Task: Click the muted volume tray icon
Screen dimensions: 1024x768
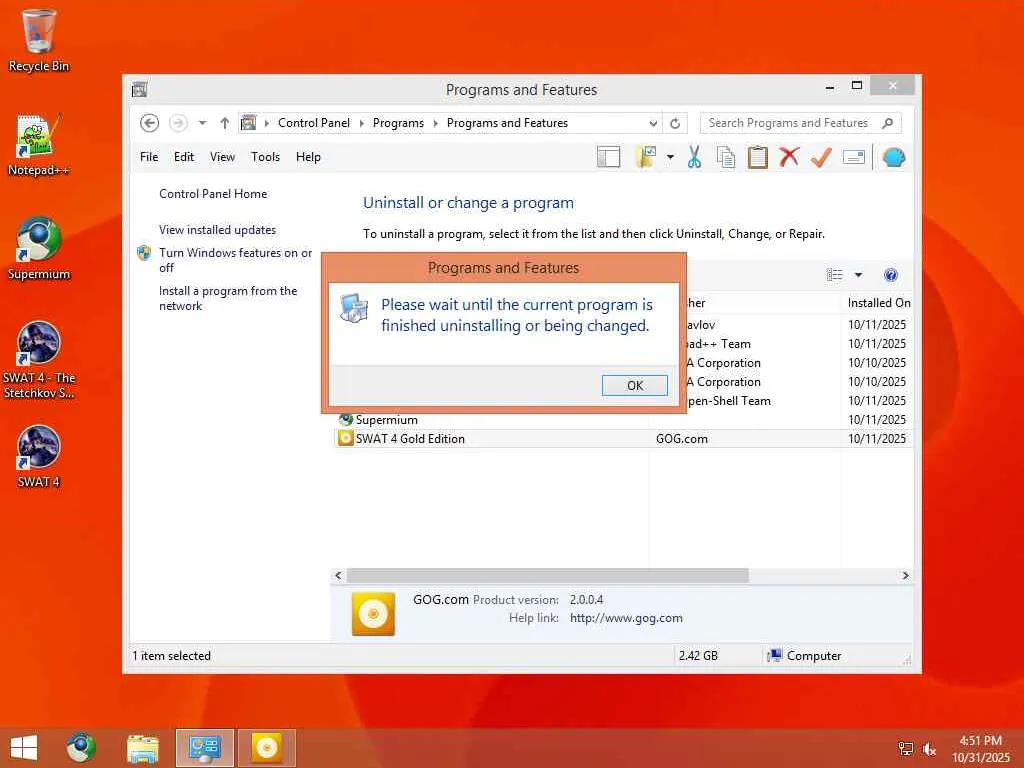Action: click(x=929, y=749)
